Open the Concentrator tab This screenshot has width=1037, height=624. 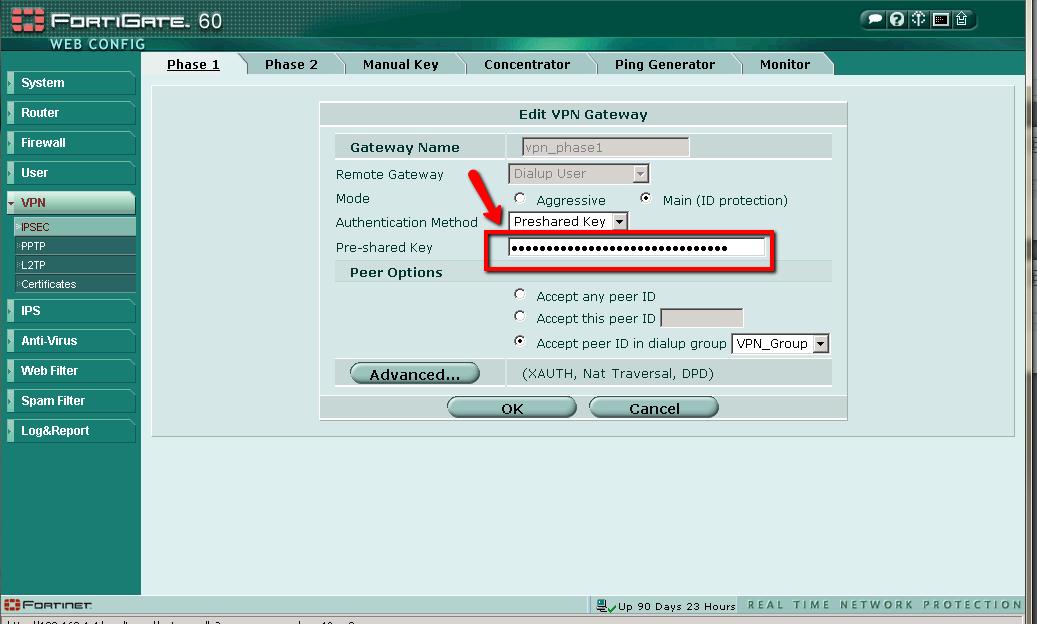point(527,65)
